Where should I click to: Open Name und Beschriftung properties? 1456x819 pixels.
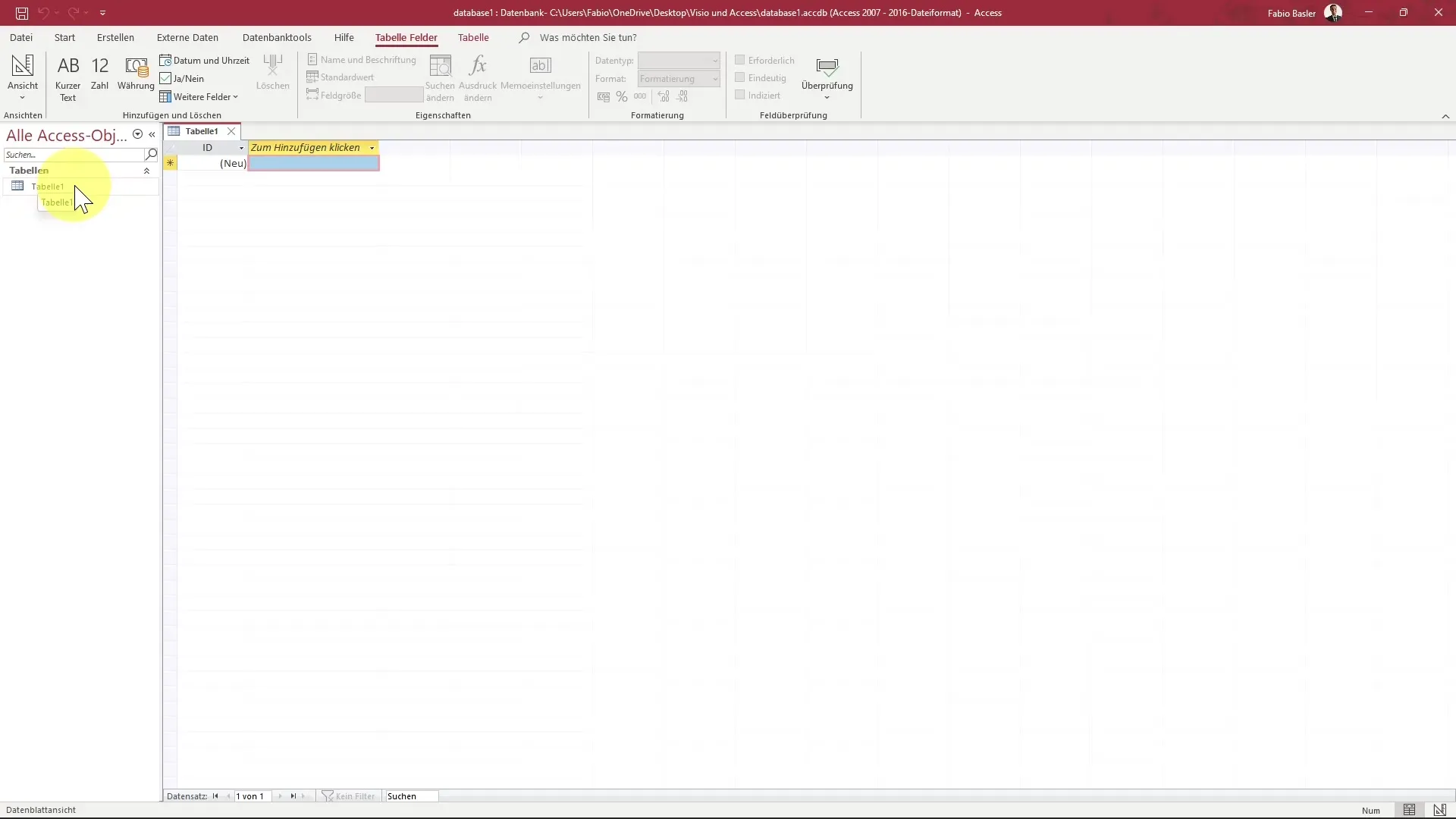362,59
